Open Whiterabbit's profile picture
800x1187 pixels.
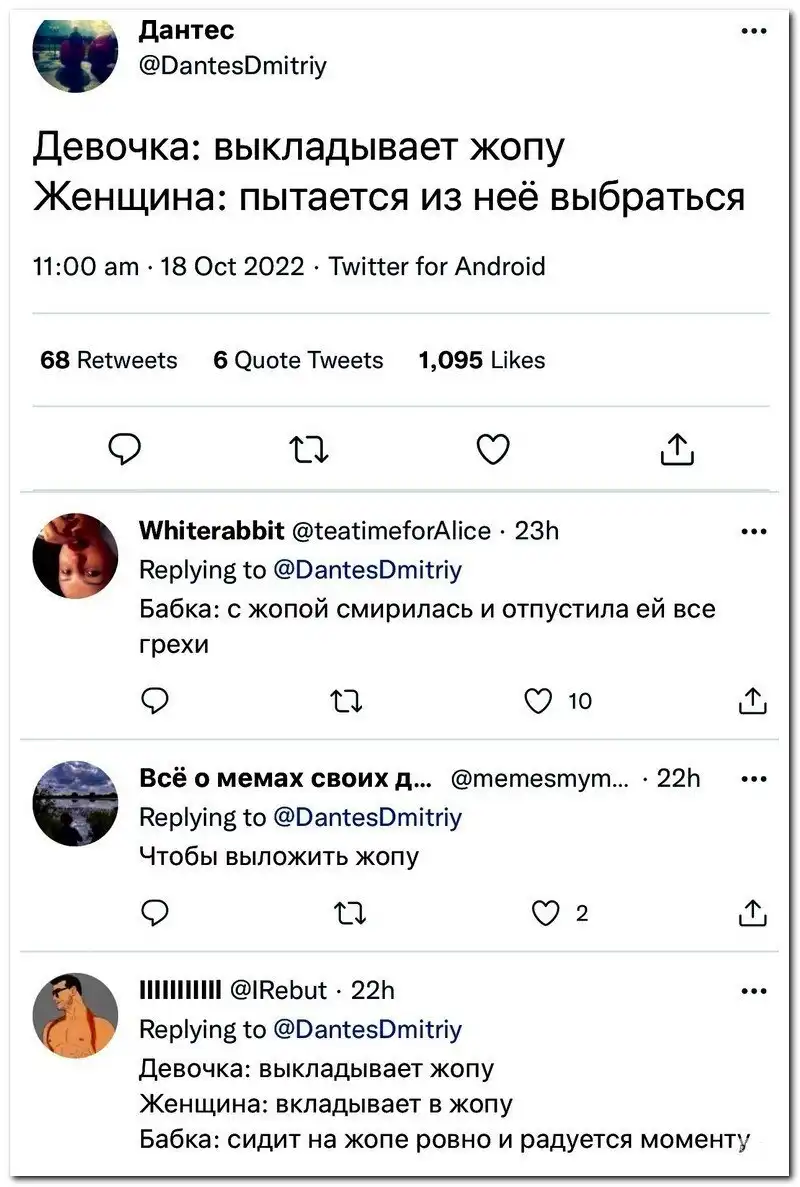tap(76, 557)
